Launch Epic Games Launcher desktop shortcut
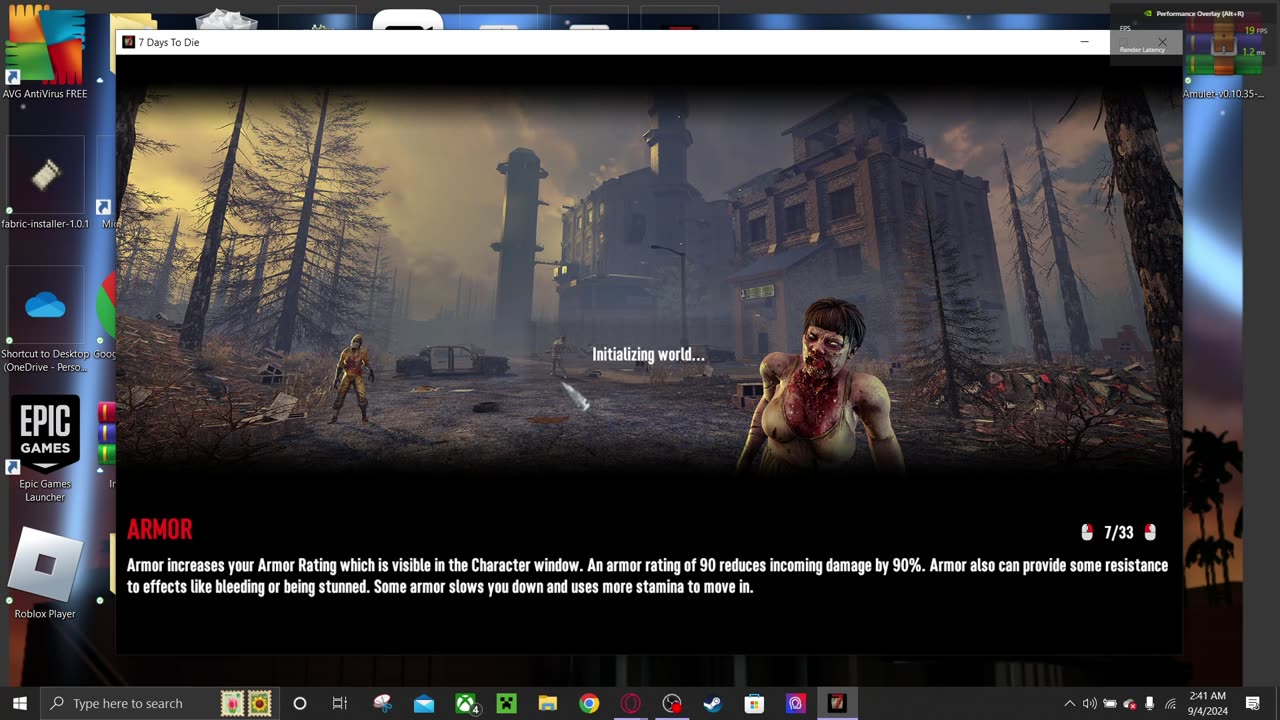1280x720 pixels. click(x=45, y=448)
